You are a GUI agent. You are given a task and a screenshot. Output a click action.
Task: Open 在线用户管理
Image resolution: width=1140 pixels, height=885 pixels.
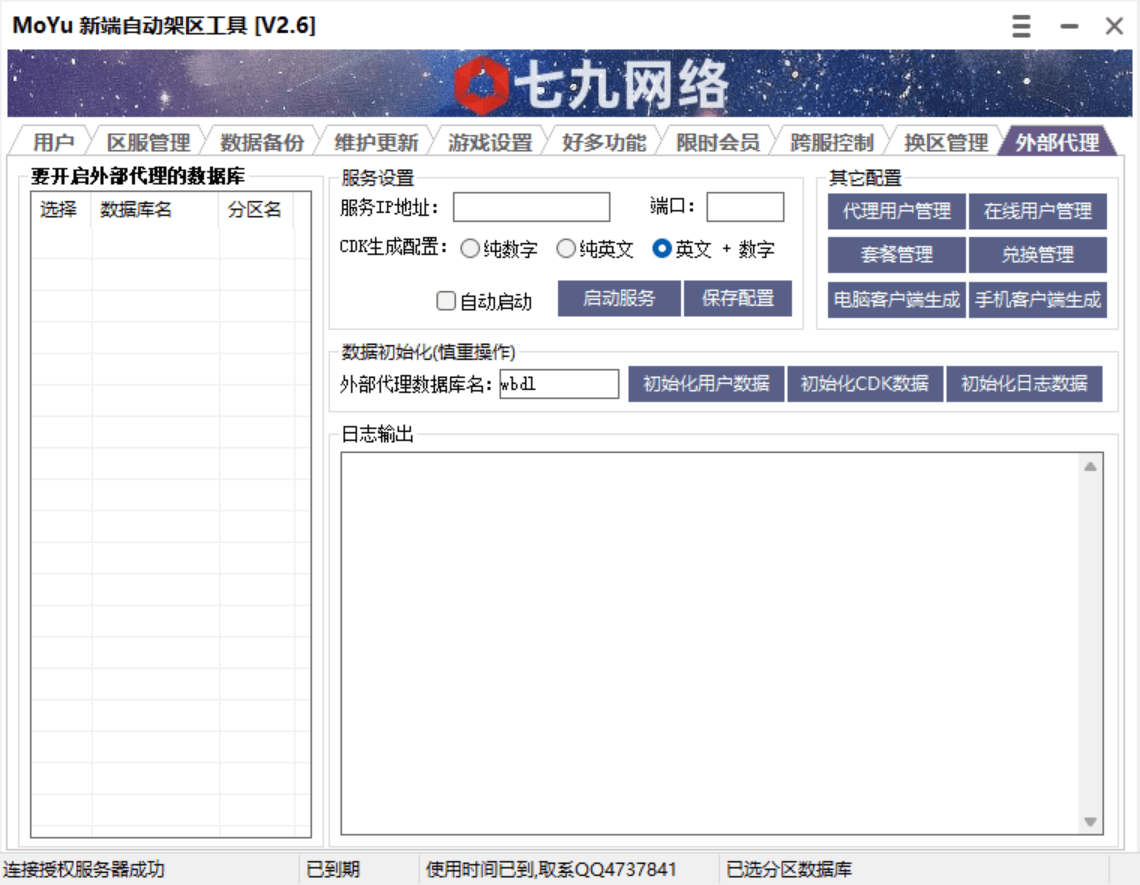tap(1040, 210)
